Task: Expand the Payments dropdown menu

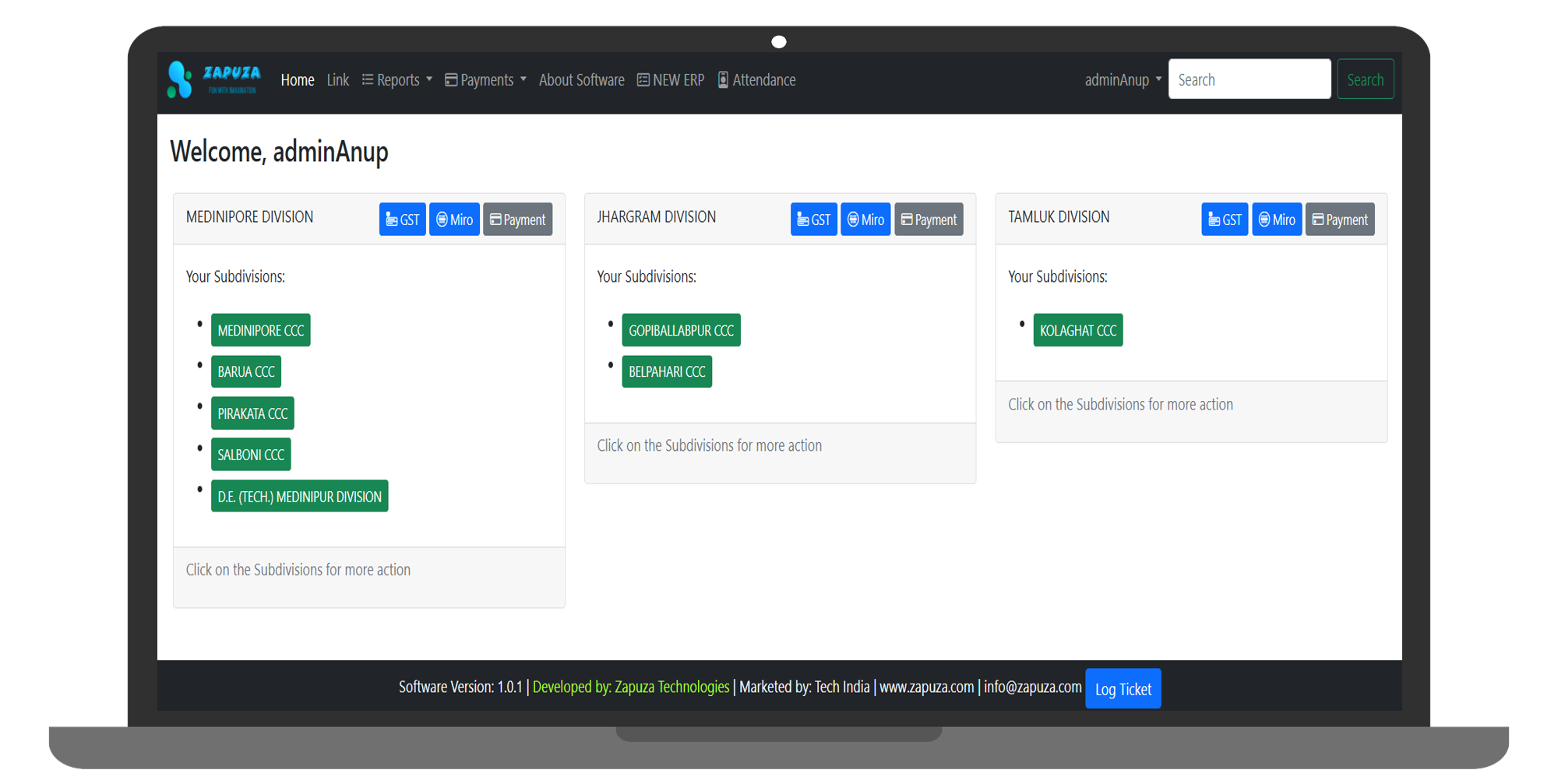Action: pos(485,79)
